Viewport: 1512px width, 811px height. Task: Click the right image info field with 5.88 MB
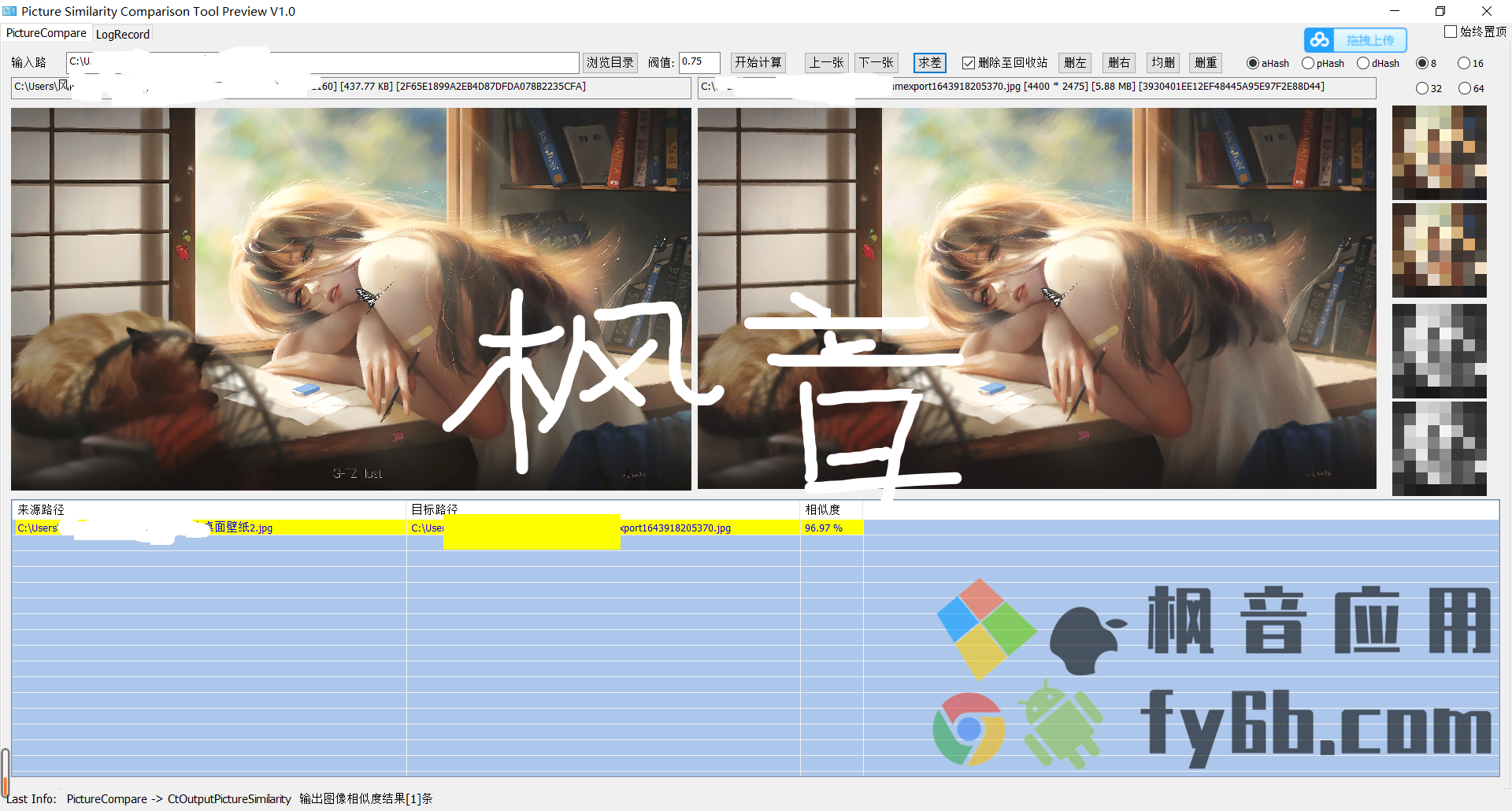[x=1036, y=87]
